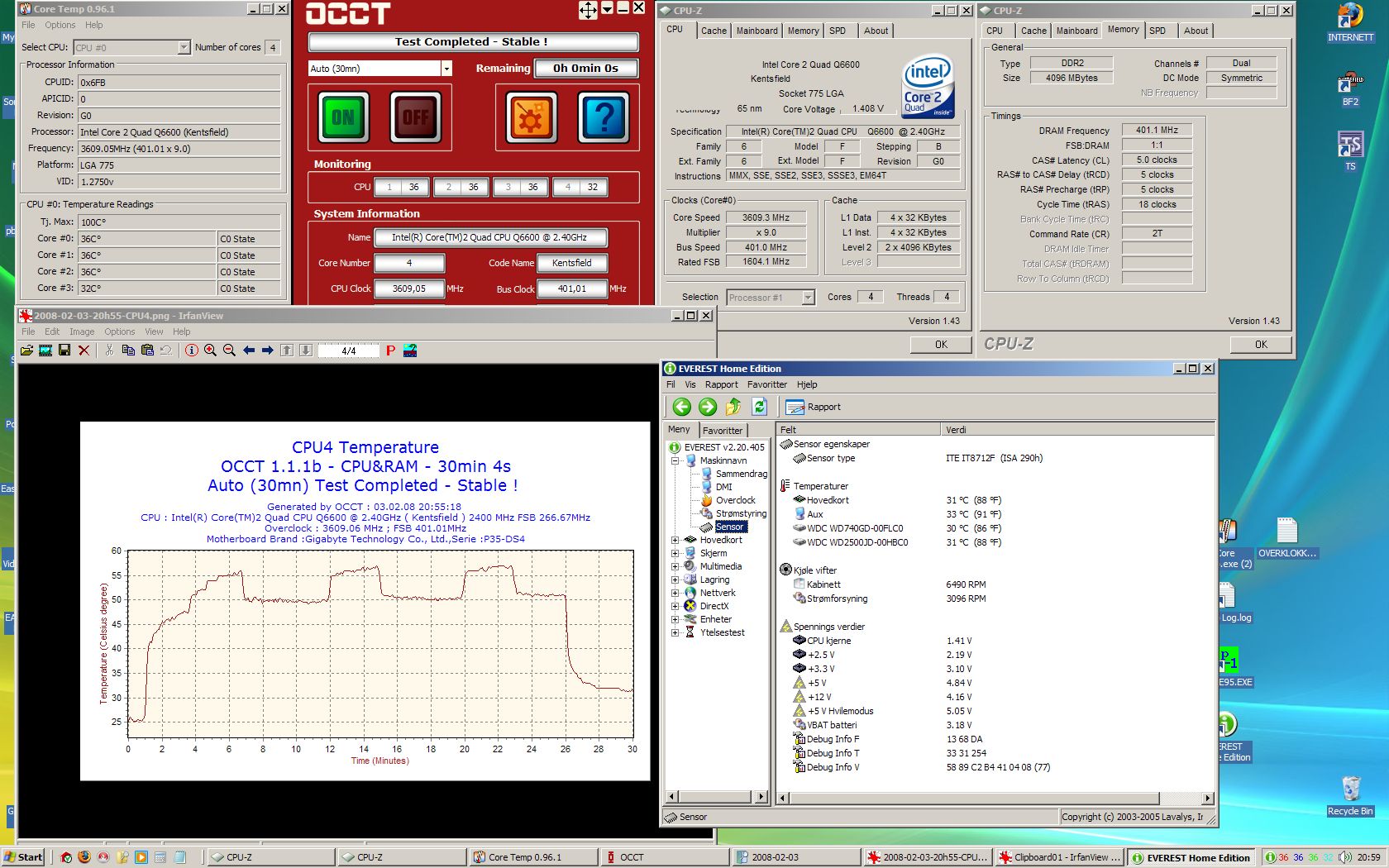Click IrfanView paste clipboard icon

[x=147, y=351]
